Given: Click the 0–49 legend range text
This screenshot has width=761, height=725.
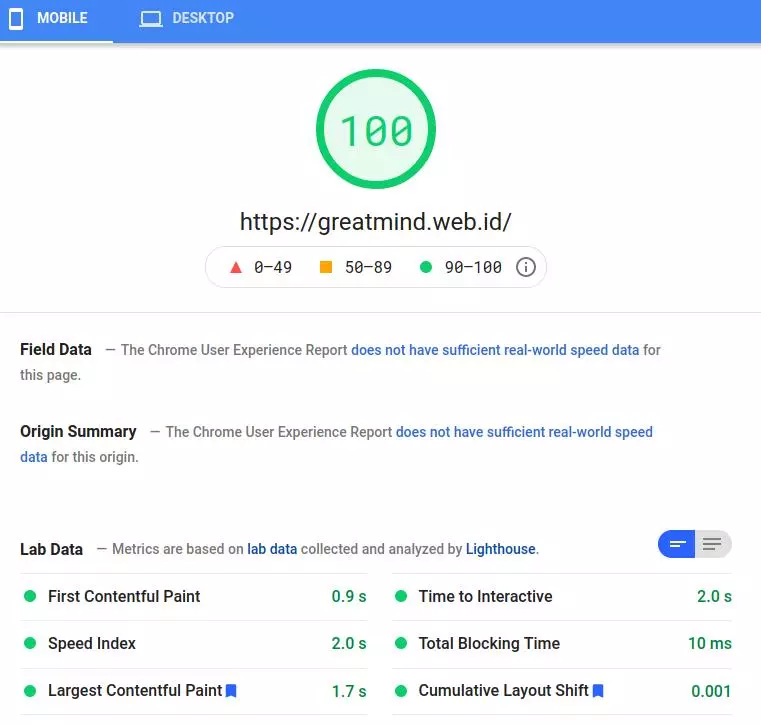Looking at the screenshot, I should pos(273,267).
